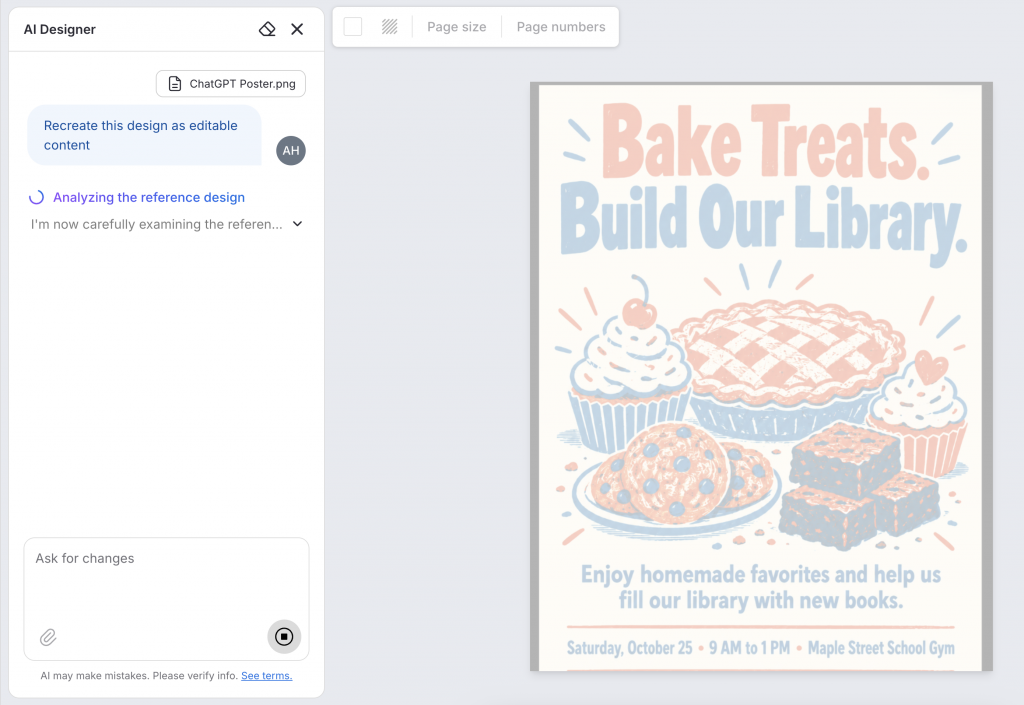Open the See terms link
The width and height of the screenshot is (1024, 705).
click(x=266, y=676)
